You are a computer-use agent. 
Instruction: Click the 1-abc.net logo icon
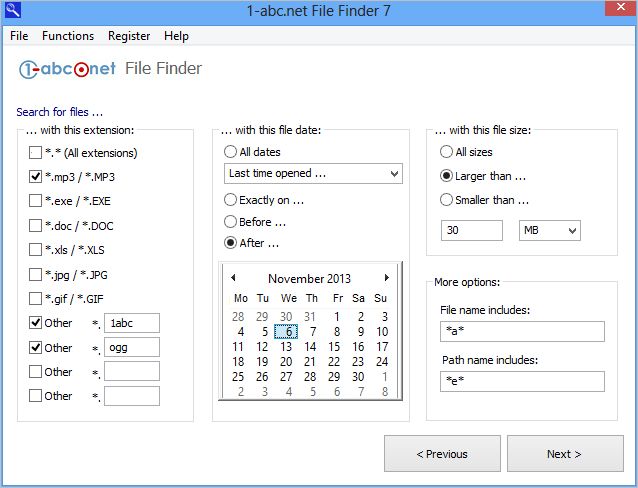(66, 70)
